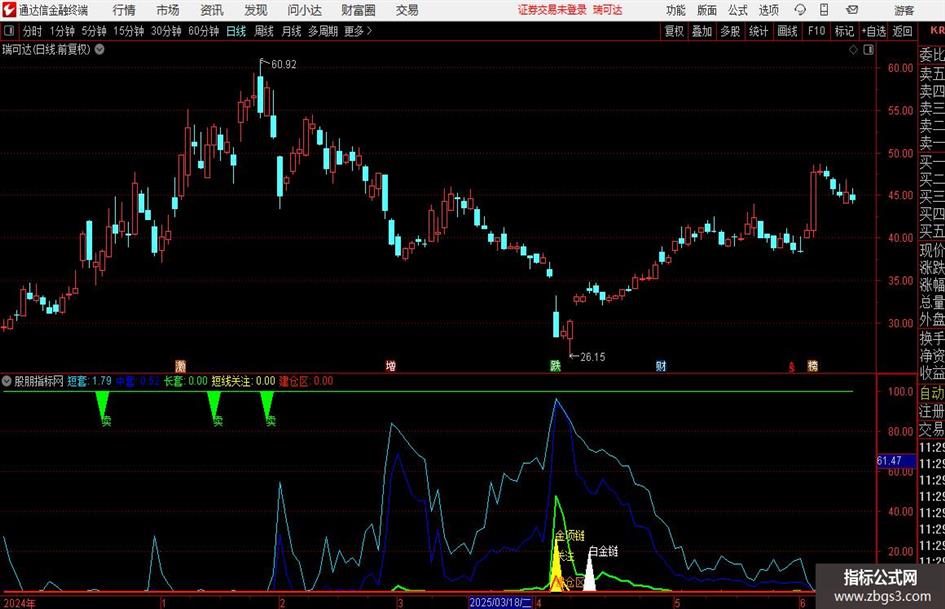Click the 跌 event marker under the chart

pos(555,365)
